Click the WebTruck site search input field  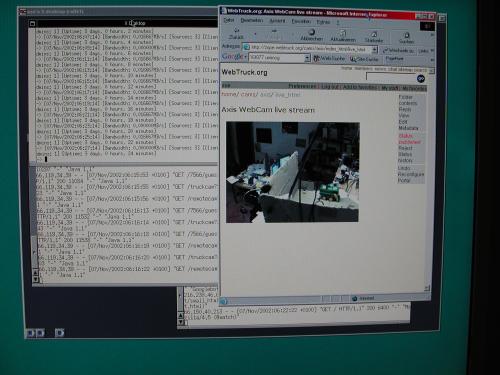pyautogui.click(x=391, y=77)
